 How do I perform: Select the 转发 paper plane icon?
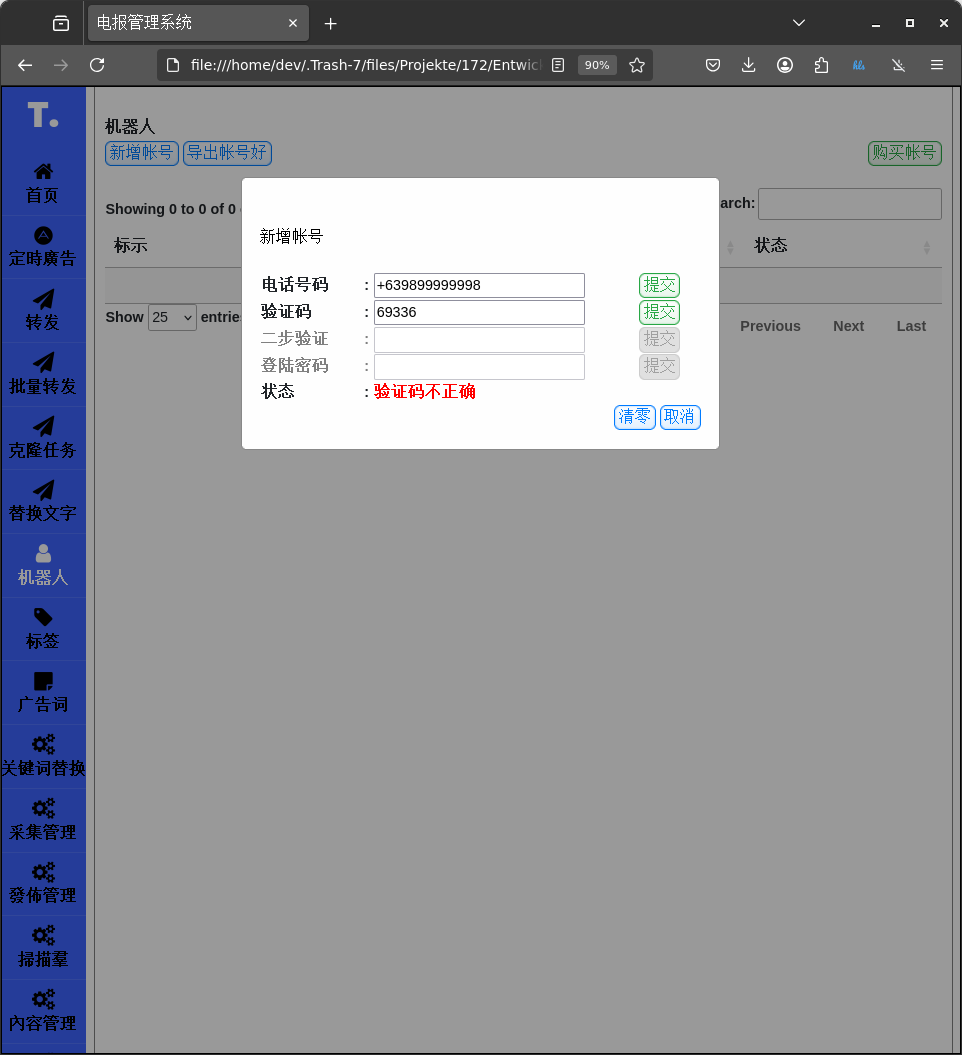click(x=43, y=300)
